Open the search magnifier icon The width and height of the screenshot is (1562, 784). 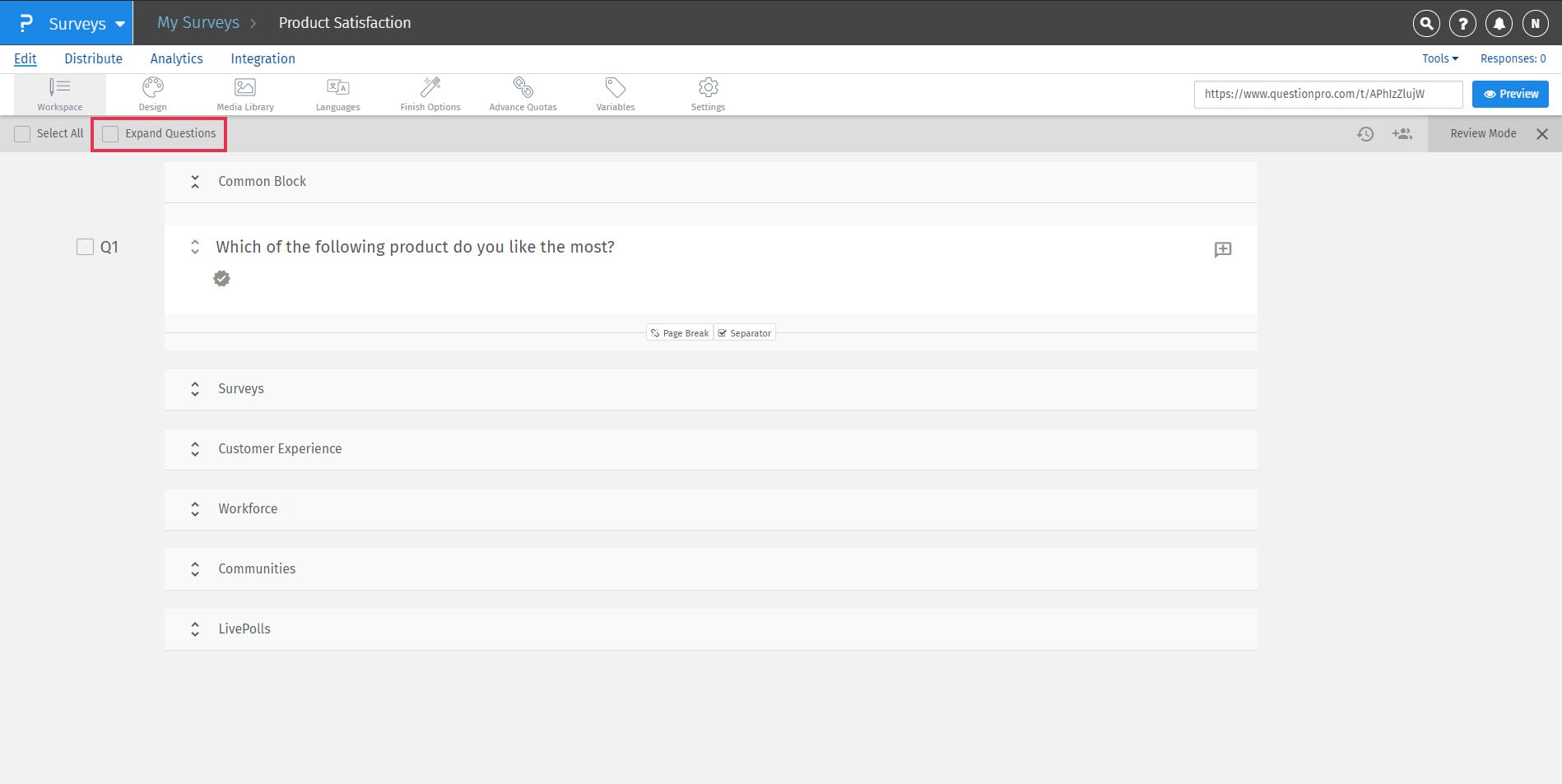click(1426, 24)
